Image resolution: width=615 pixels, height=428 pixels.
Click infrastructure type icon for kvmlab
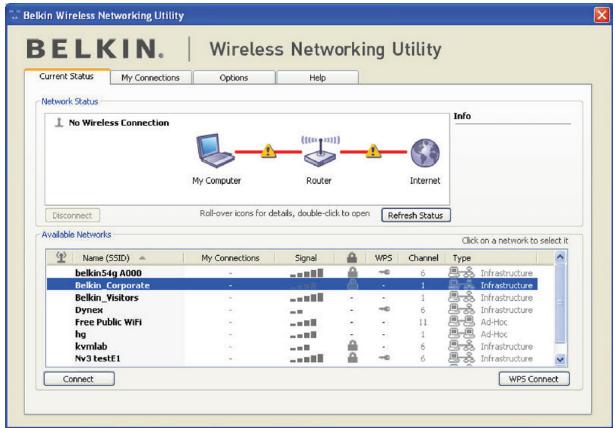[461, 346]
